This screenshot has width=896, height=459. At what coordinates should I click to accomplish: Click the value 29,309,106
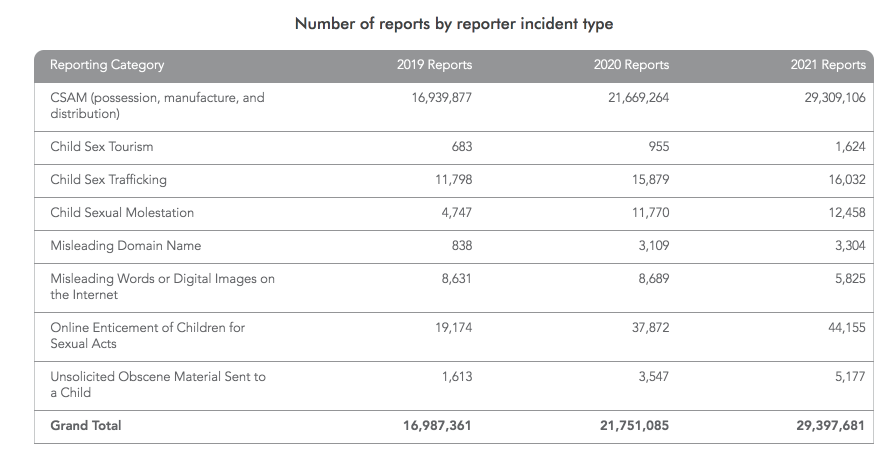[x=835, y=98]
